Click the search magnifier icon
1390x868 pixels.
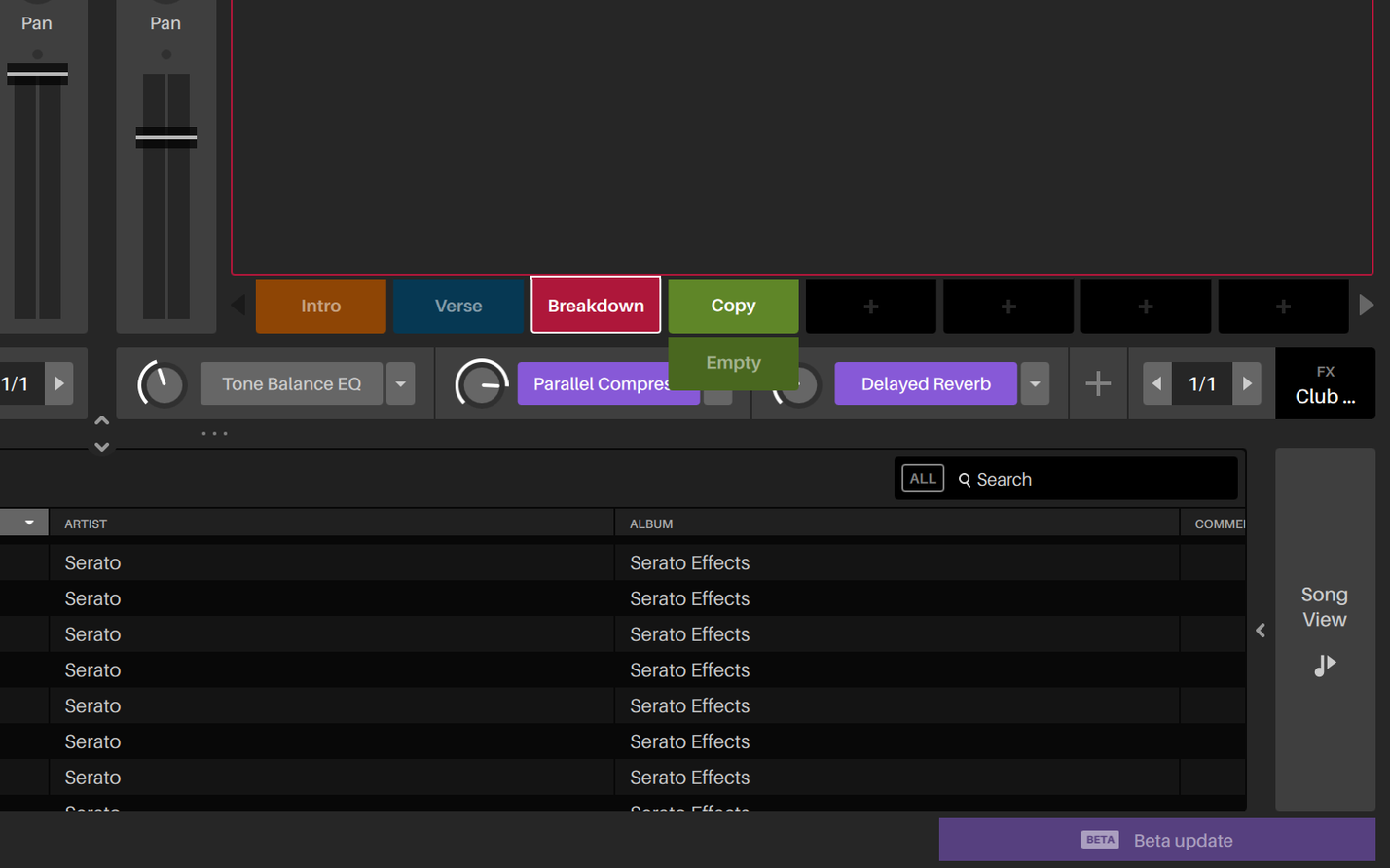click(x=965, y=479)
